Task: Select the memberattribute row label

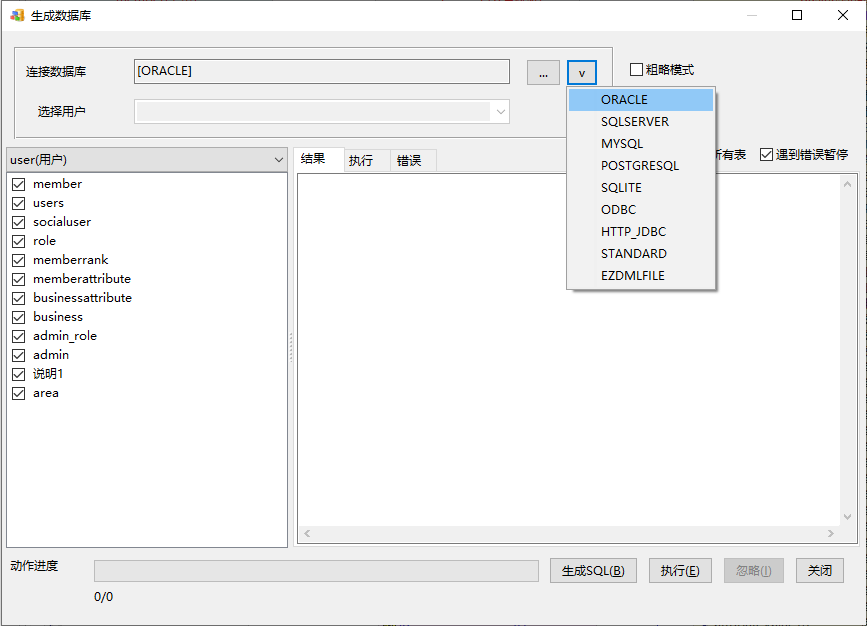Action: tap(82, 279)
